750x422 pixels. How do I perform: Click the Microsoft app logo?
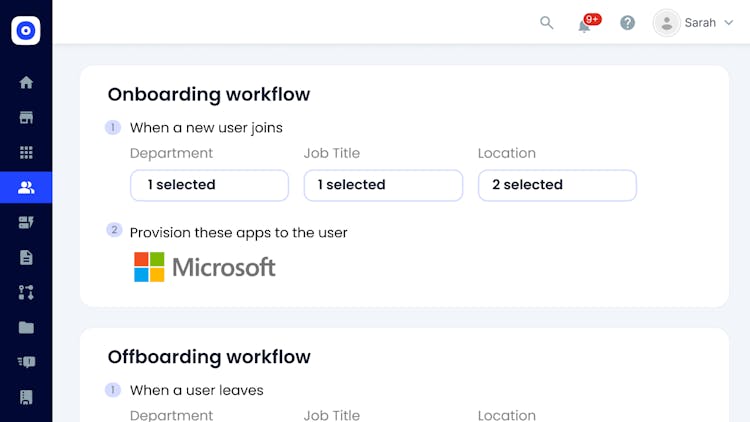pyautogui.click(x=205, y=267)
